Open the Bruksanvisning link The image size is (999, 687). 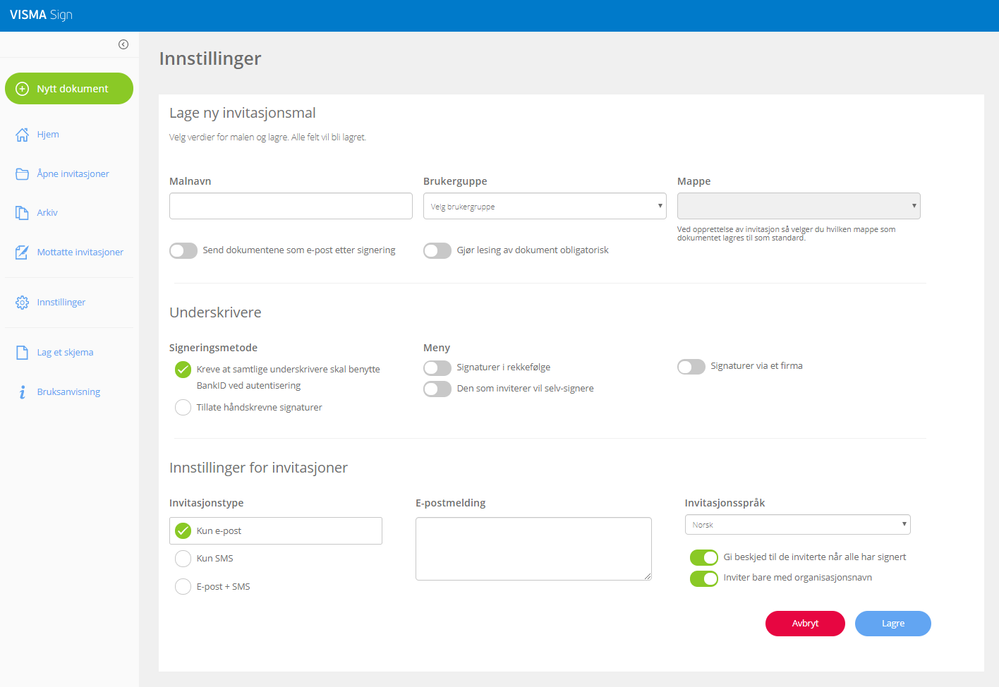[x=69, y=392]
